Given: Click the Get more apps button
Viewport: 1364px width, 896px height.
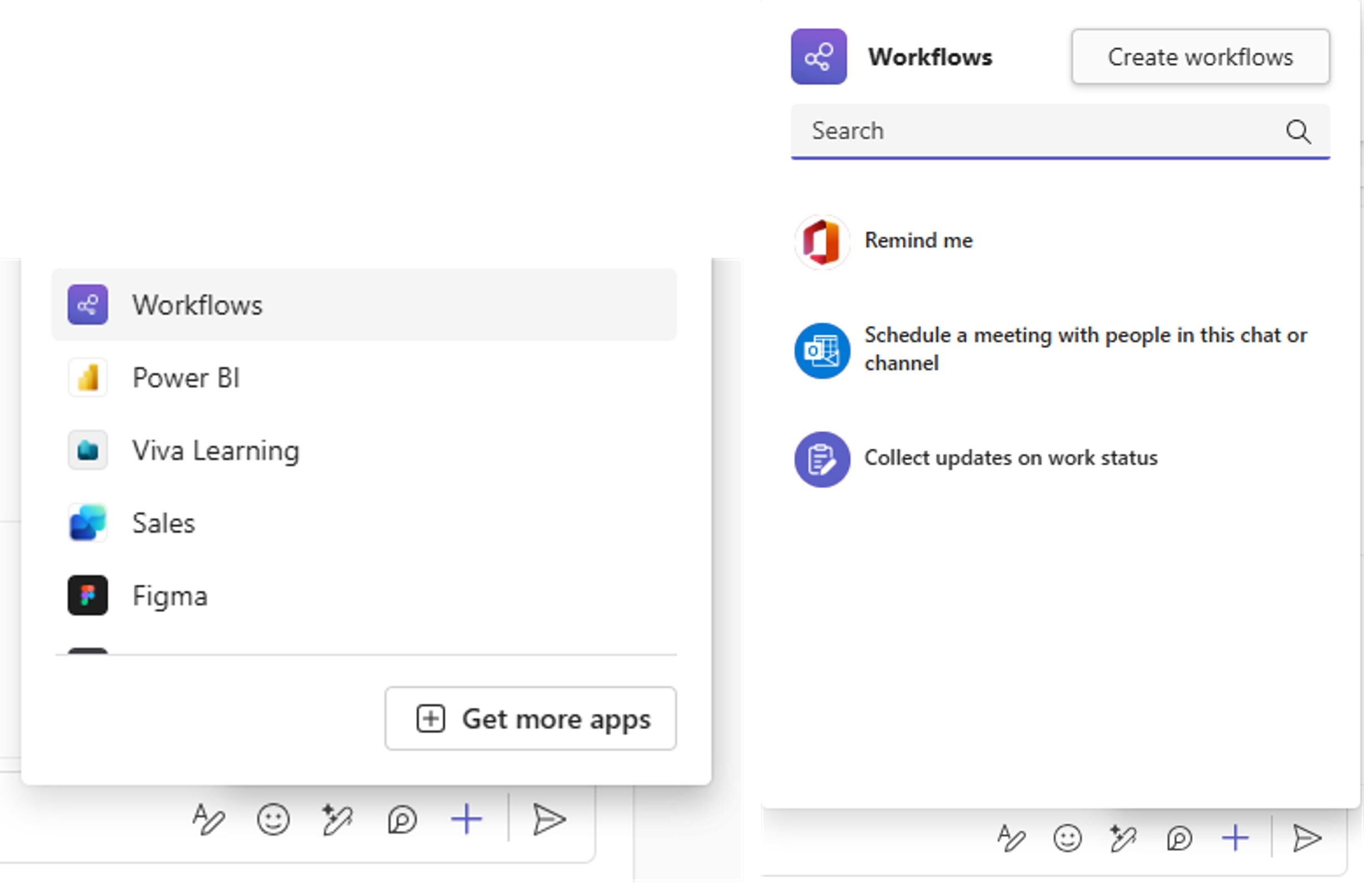Looking at the screenshot, I should pyautogui.click(x=530, y=718).
